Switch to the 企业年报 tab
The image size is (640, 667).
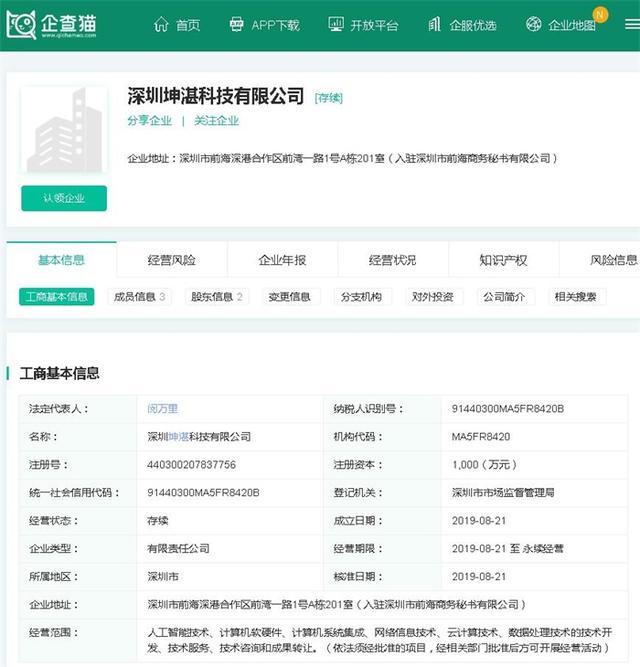[282, 260]
